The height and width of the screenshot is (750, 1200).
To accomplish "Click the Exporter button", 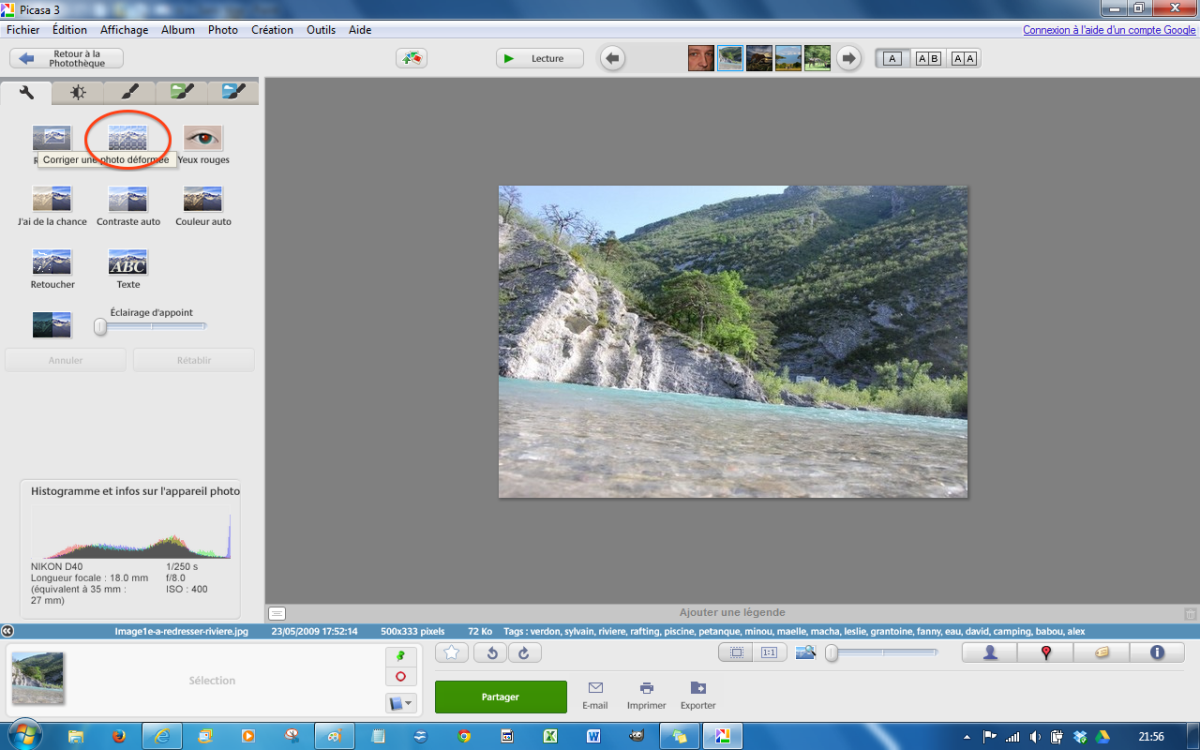I will click(x=698, y=696).
